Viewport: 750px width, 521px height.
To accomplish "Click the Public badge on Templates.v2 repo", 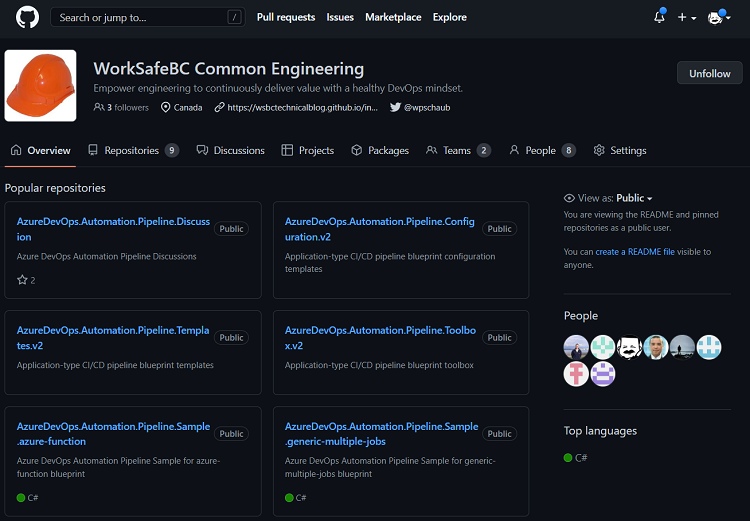I will coord(231,337).
